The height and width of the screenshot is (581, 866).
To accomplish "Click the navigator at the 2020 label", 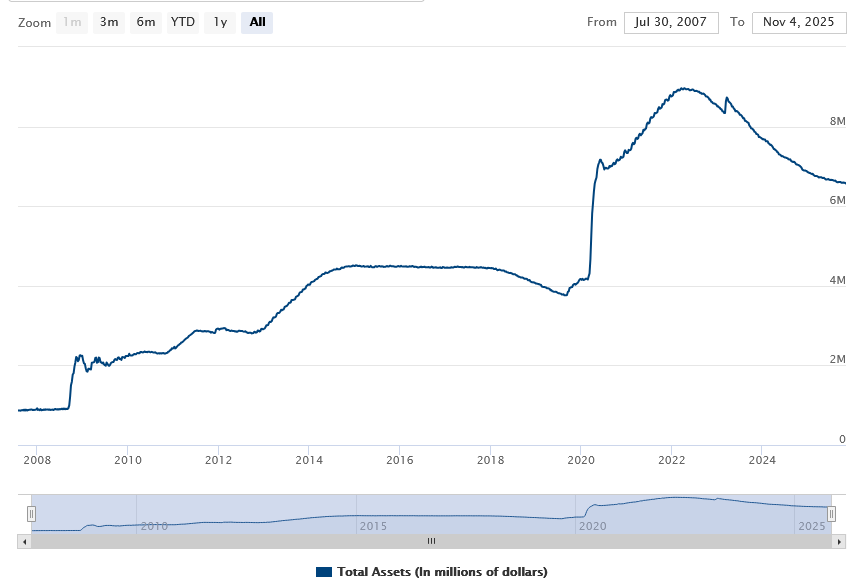I will click(x=592, y=526).
